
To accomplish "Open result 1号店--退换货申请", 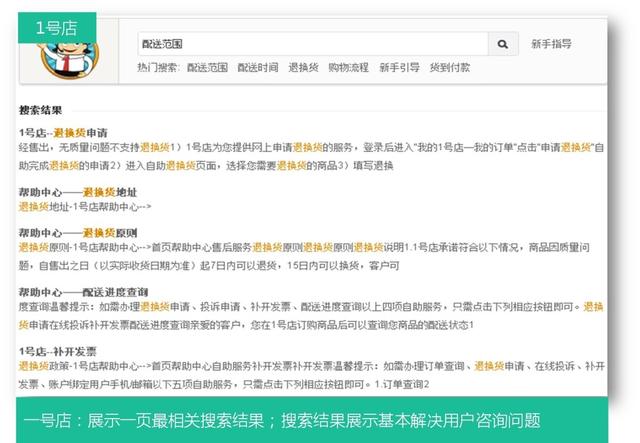I will [63, 133].
